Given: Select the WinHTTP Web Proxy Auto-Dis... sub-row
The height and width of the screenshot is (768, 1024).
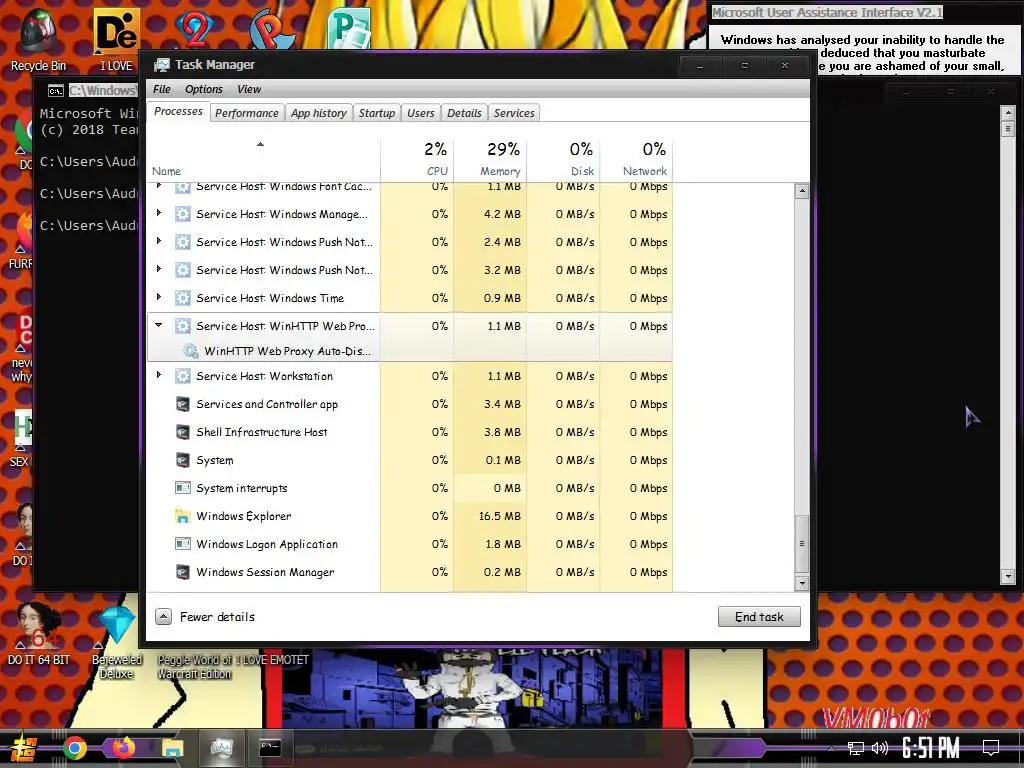Looking at the screenshot, I should click(410, 351).
